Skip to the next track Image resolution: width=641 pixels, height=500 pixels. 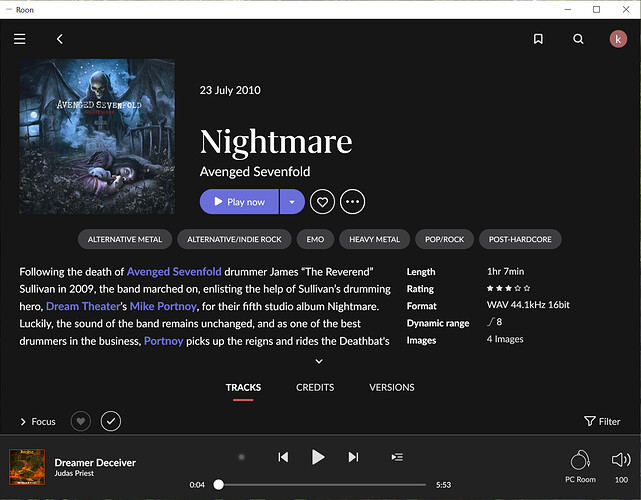click(x=354, y=457)
